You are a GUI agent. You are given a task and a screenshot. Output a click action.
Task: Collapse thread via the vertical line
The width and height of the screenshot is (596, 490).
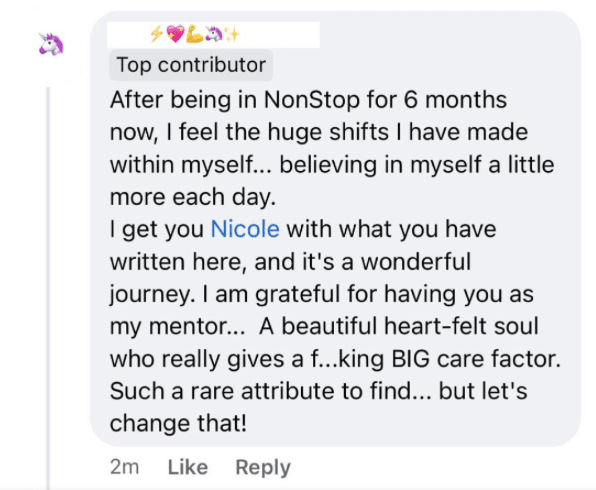pyautogui.click(x=48, y=288)
